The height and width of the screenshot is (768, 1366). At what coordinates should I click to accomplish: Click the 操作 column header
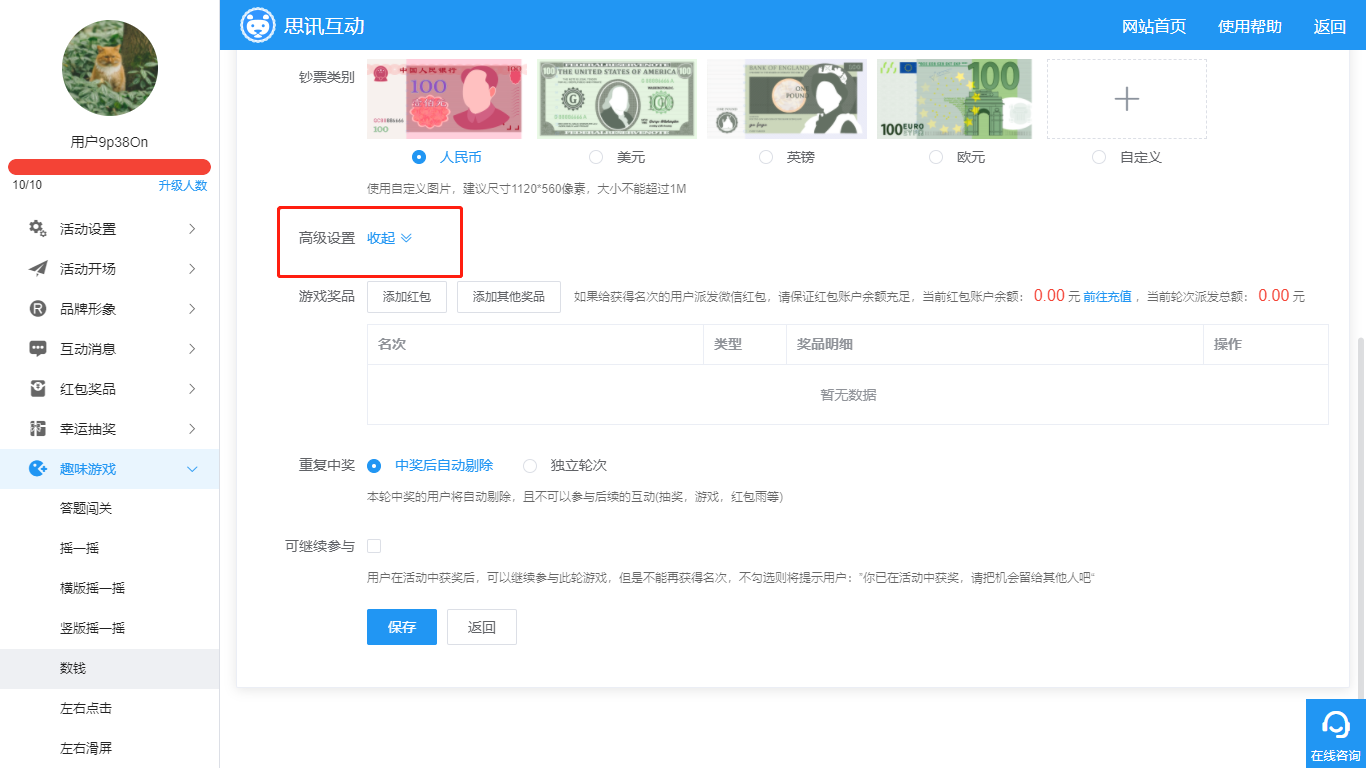[x=1228, y=344]
